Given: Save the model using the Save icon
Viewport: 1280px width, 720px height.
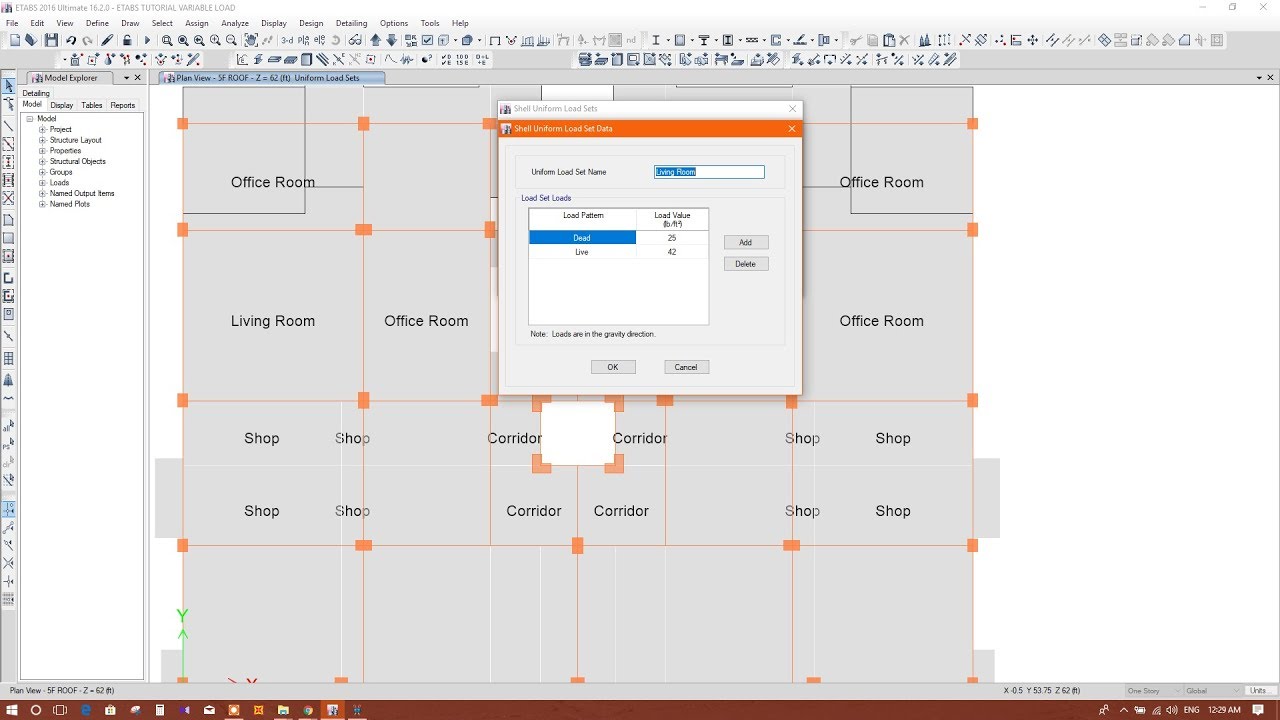Looking at the screenshot, I should coord(51,40).
